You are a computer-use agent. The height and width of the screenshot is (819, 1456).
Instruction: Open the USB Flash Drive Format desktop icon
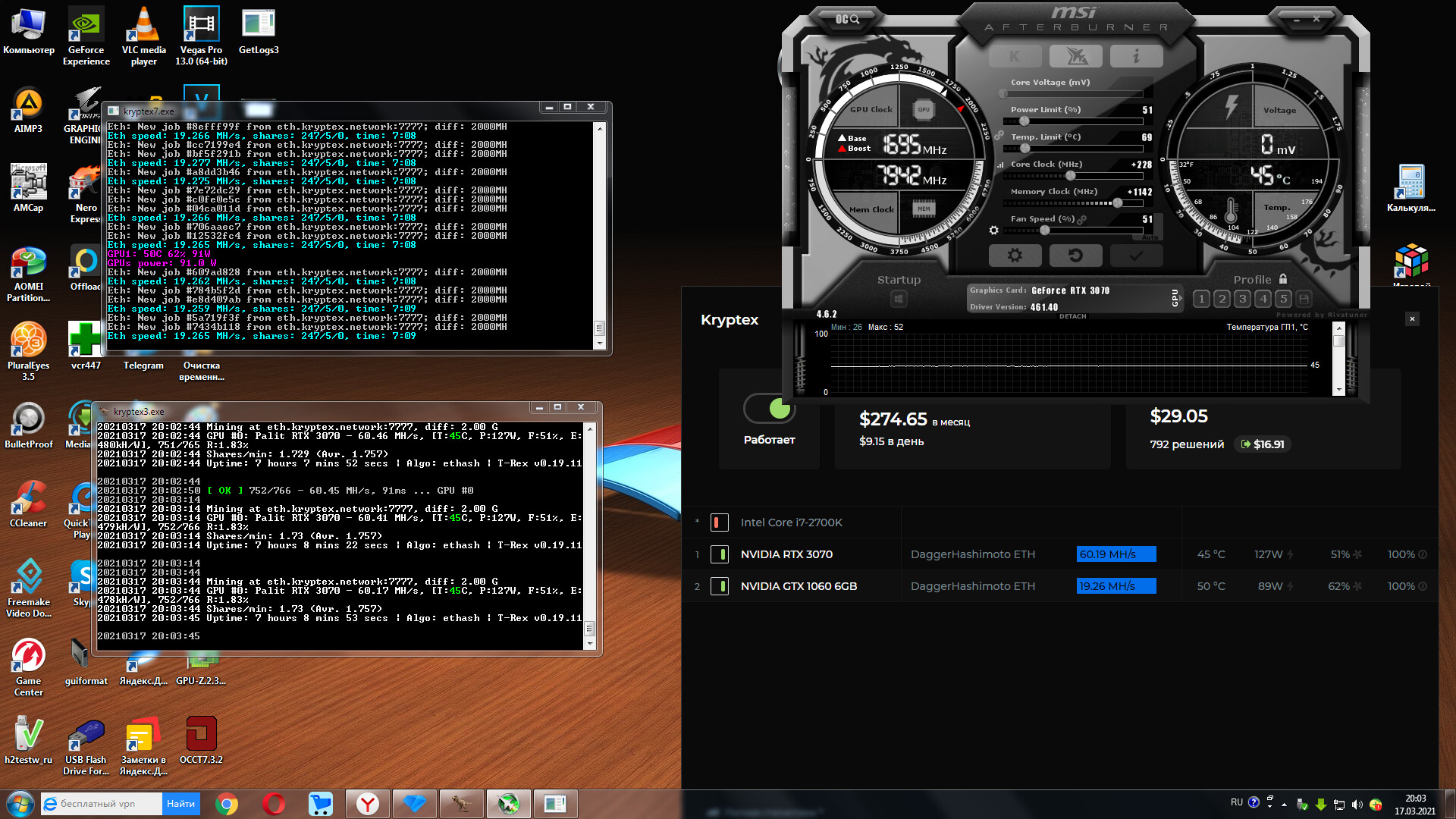pos(86,748)
